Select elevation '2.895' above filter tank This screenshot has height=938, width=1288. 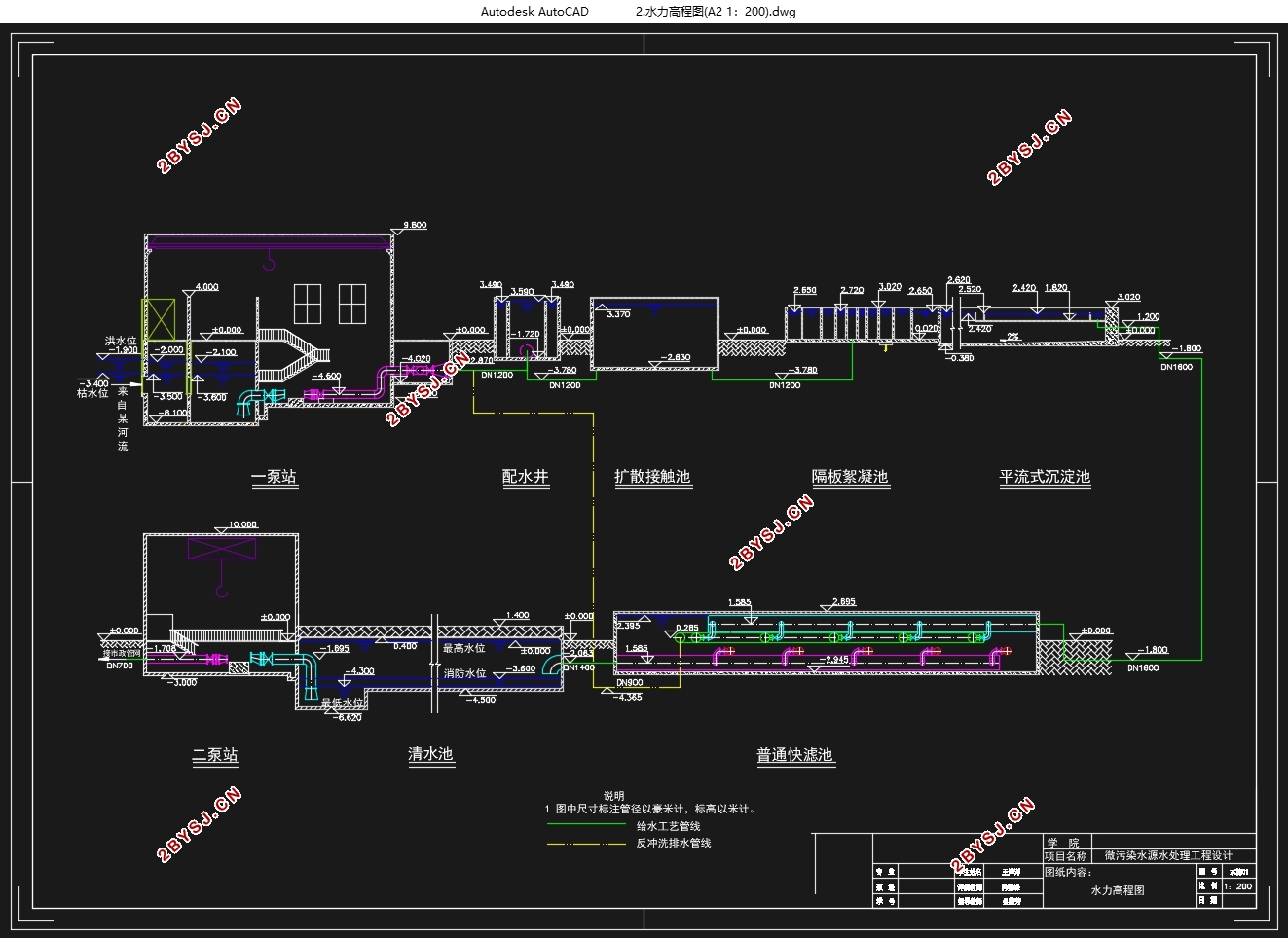(x=844, y=601)
